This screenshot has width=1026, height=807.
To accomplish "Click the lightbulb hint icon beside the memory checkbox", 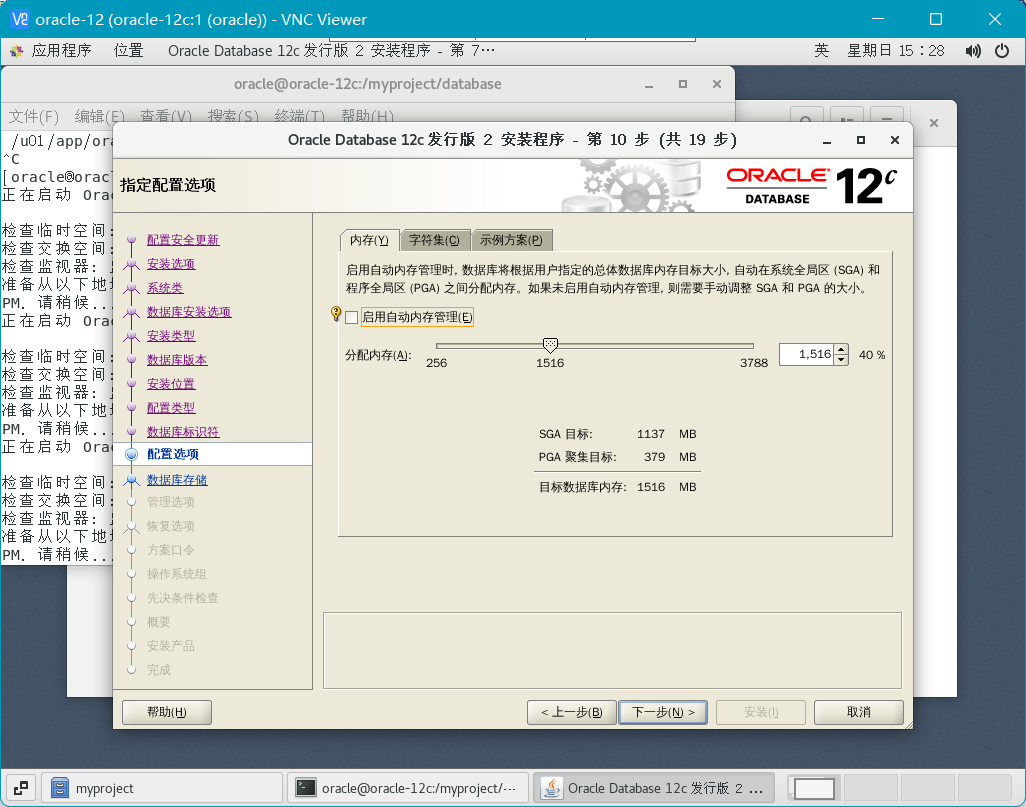I will click(336, 314).
